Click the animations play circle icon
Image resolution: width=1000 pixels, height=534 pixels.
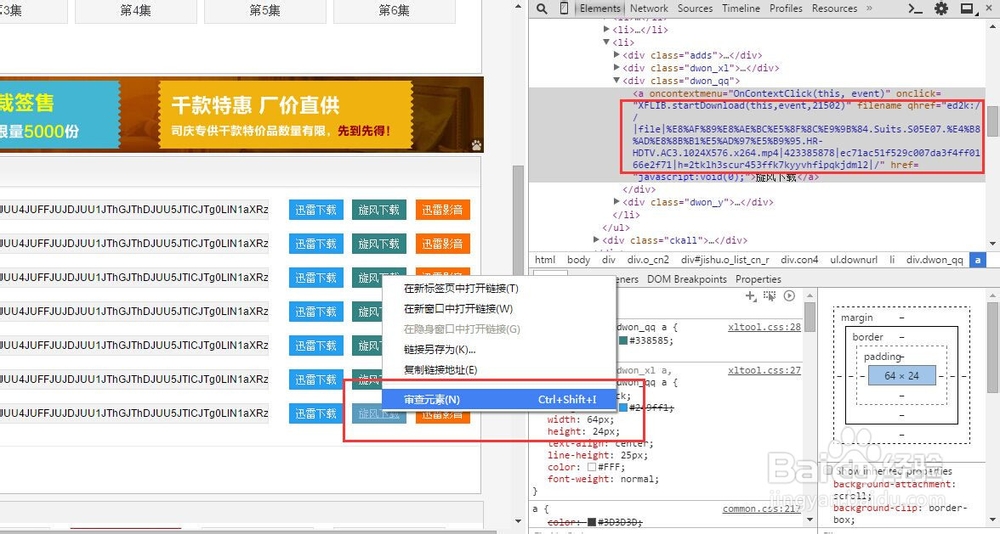790,296
